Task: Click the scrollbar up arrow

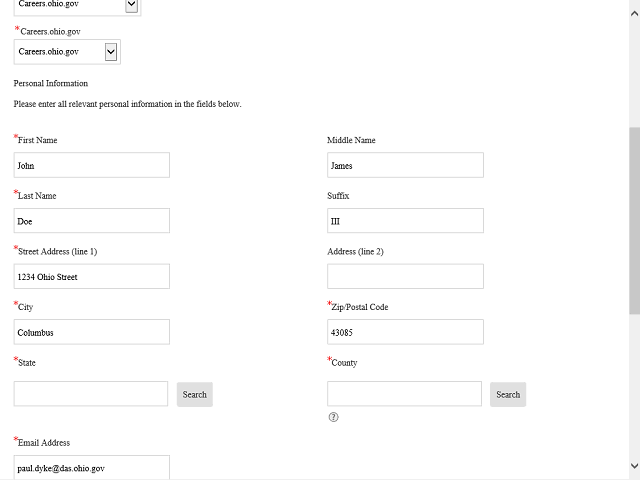Action: click(x=634, y=13)
